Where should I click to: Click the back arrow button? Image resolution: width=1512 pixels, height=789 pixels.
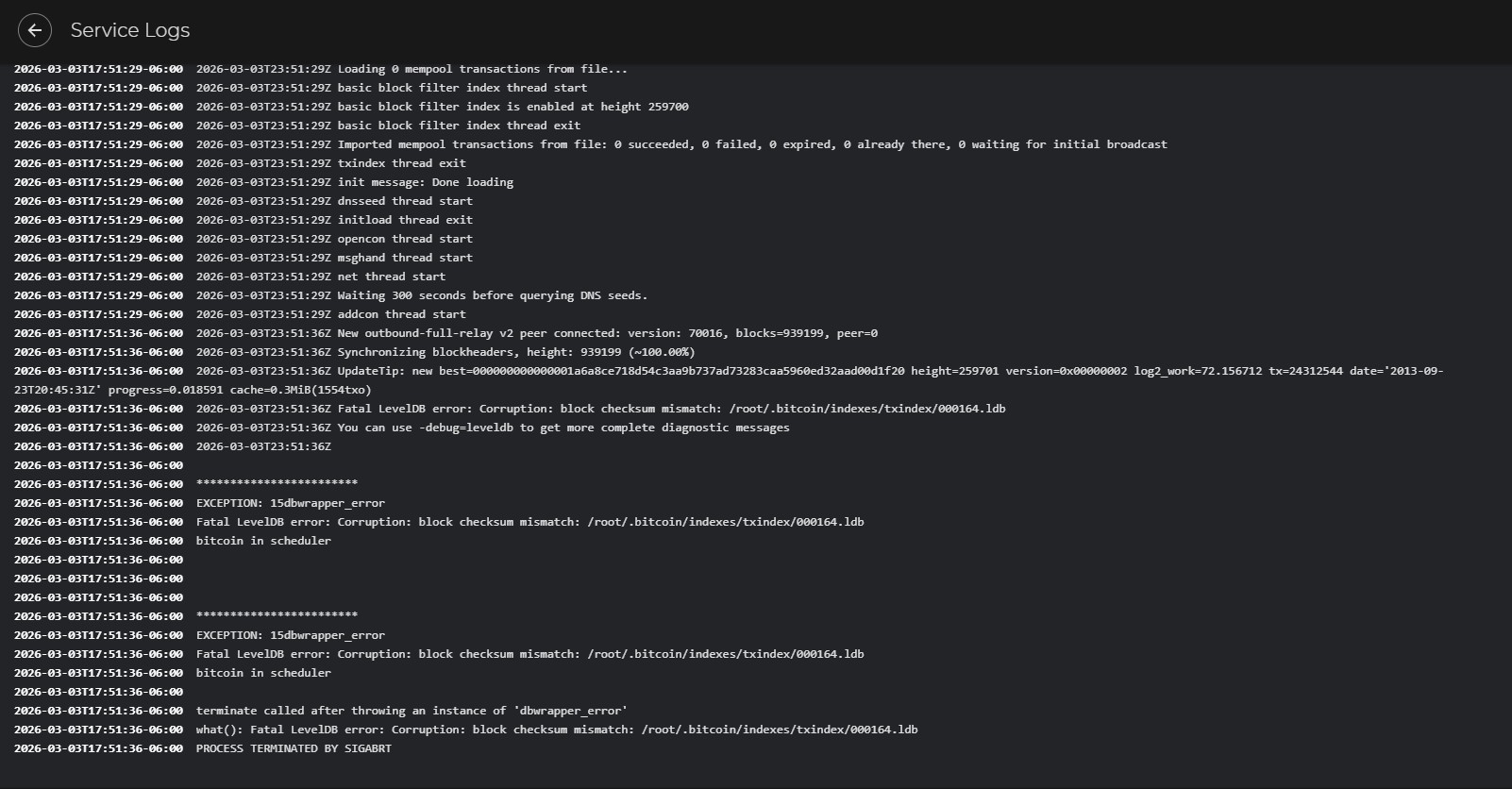[35, 30]
